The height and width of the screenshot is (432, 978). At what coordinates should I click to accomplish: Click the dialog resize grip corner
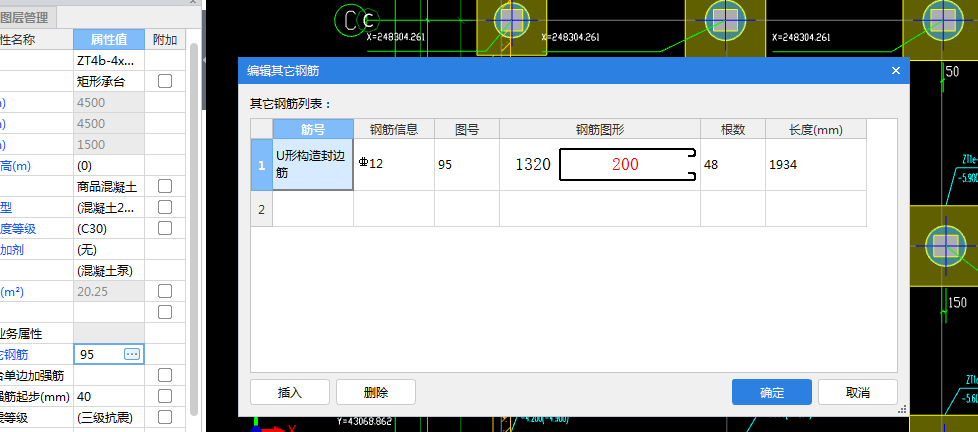tap(902, 409)
